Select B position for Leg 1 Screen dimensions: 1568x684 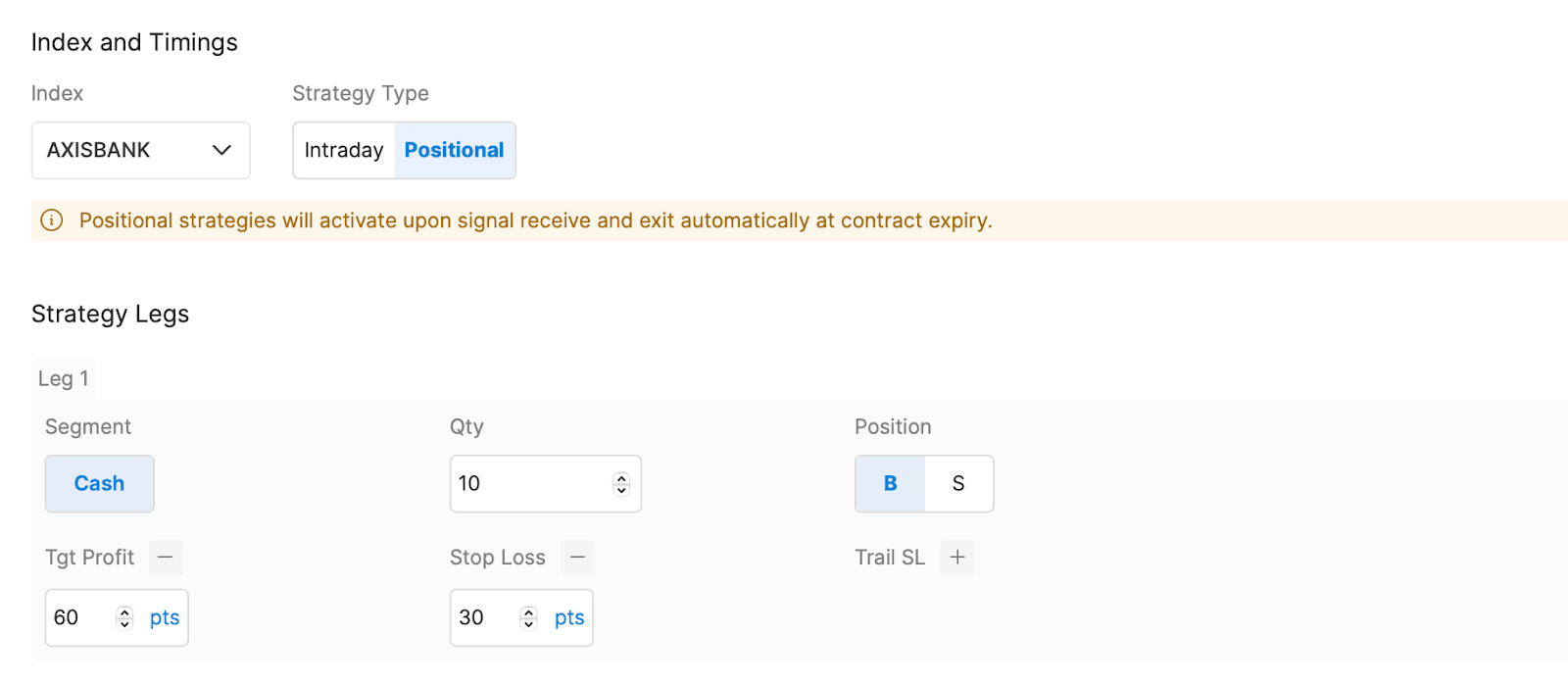(x=889, y=483)
